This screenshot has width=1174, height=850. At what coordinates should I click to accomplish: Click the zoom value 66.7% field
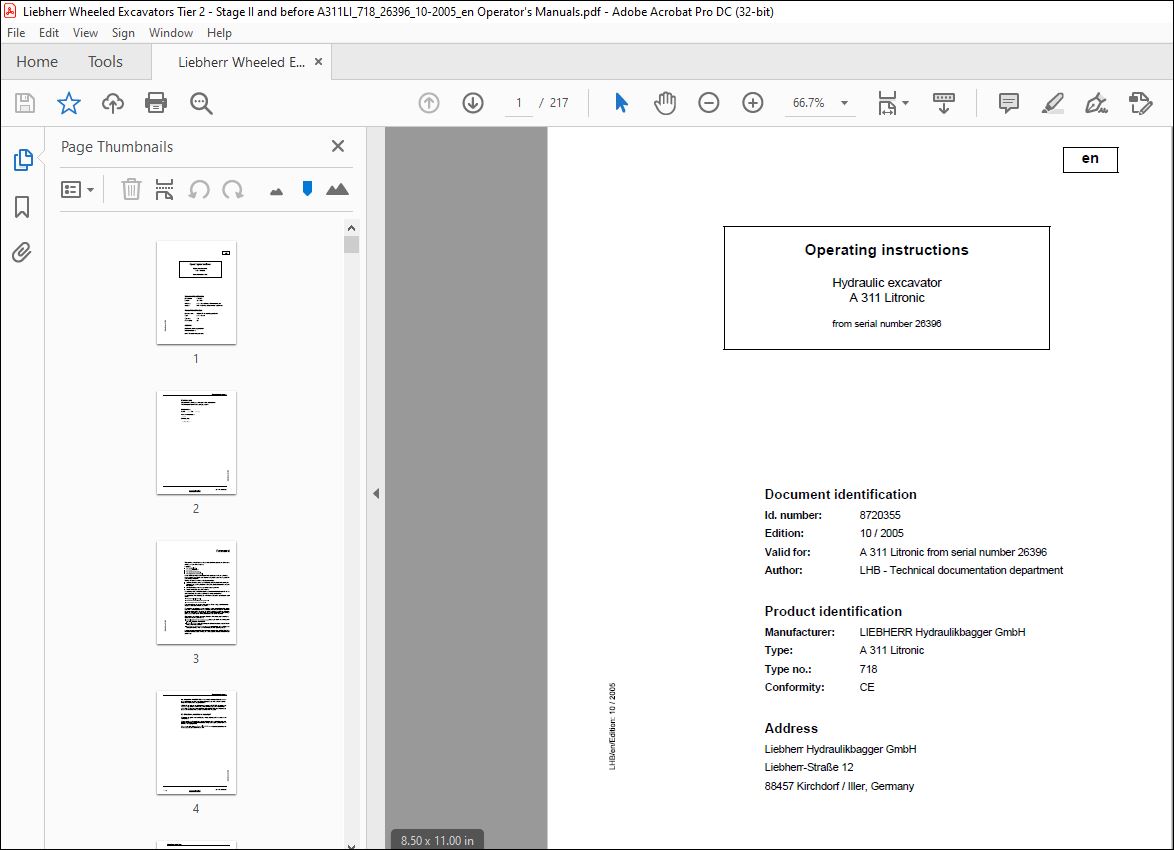(809, 103)
